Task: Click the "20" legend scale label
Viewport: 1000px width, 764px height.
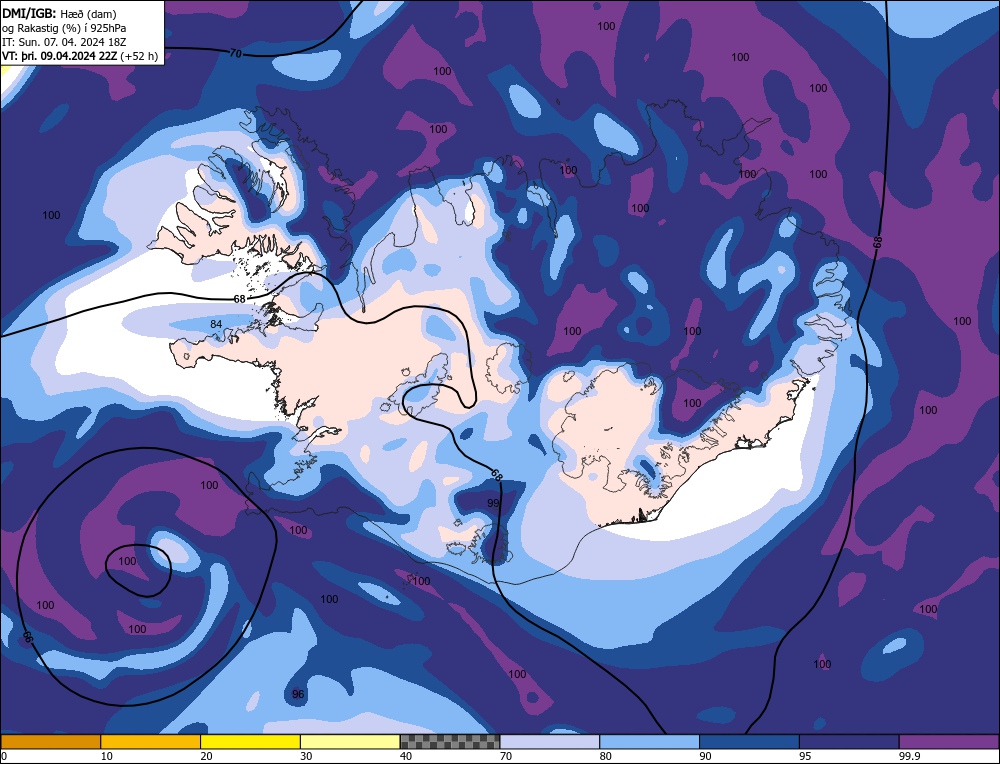Action: coord(207,756)
